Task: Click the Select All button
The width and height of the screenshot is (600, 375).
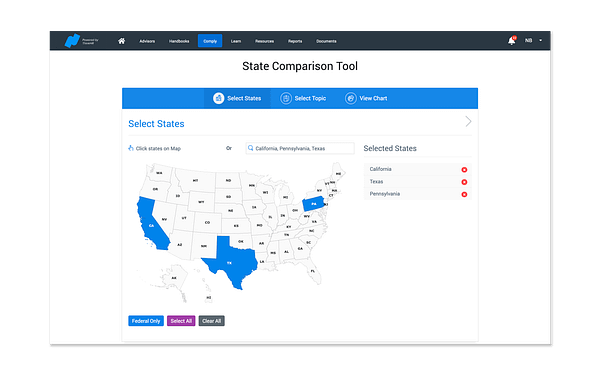Action: 181,321
